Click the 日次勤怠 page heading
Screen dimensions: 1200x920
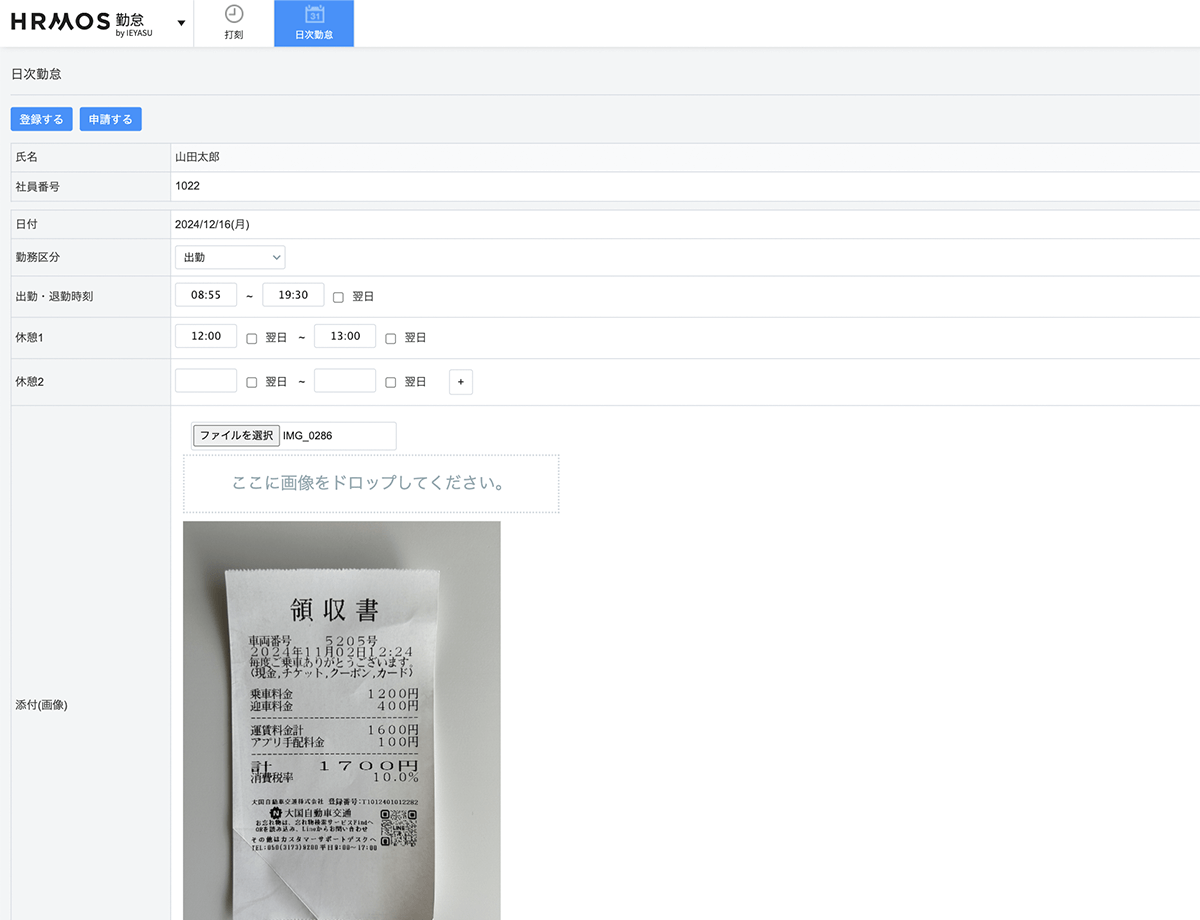coord(36,74)
